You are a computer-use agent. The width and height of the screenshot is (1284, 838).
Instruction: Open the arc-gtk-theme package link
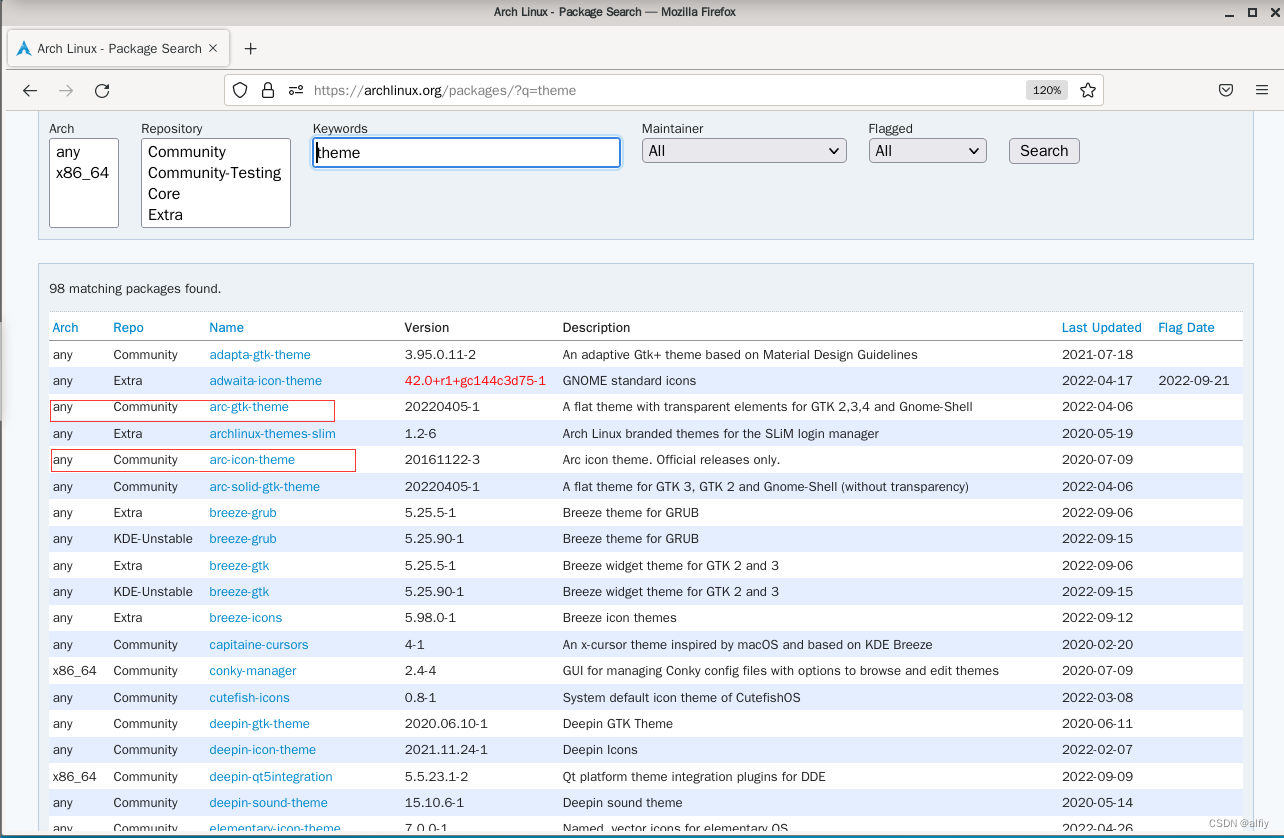249,407
